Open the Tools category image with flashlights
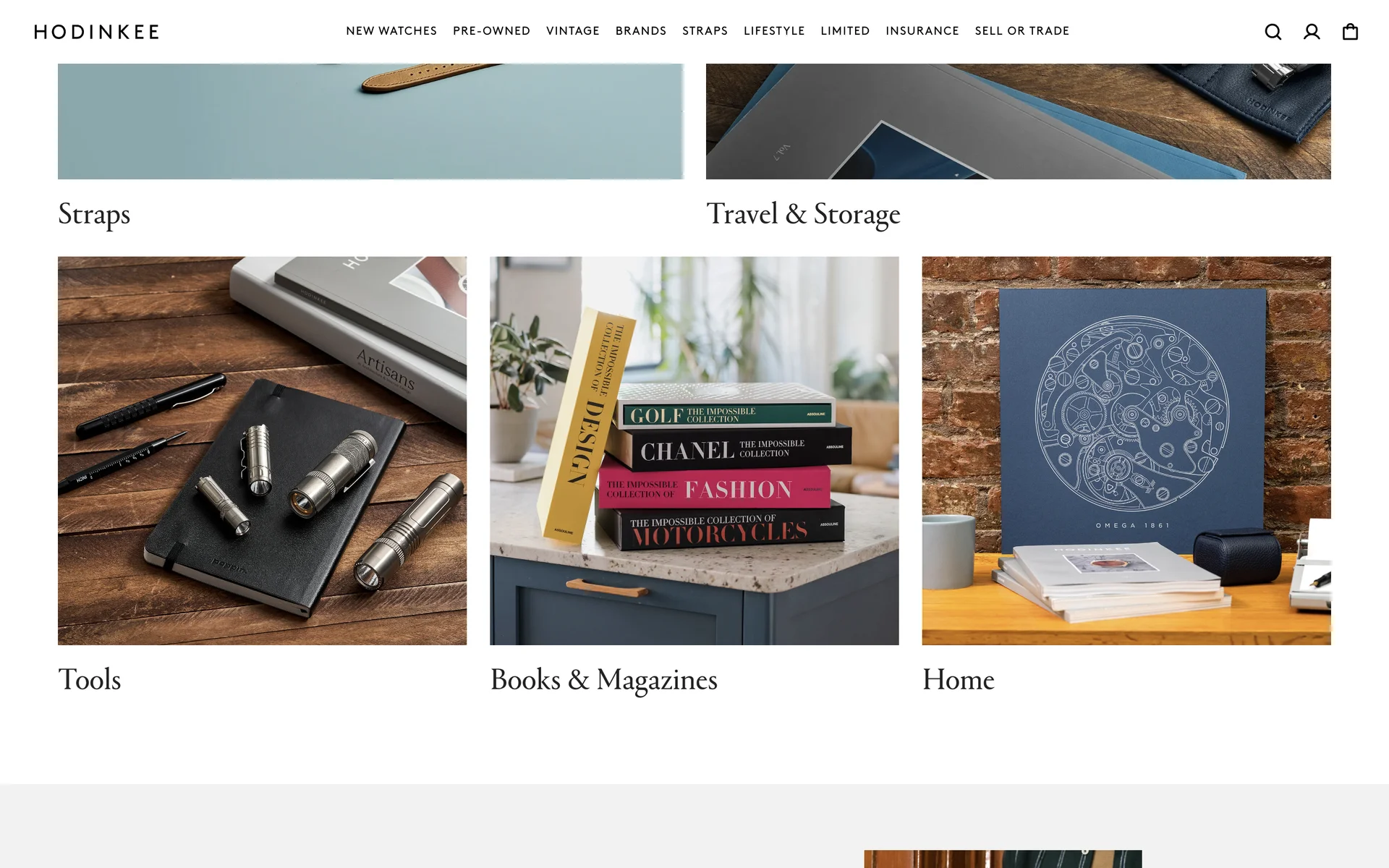Viewport: 1389px width, 868px height. coord(262,451)
